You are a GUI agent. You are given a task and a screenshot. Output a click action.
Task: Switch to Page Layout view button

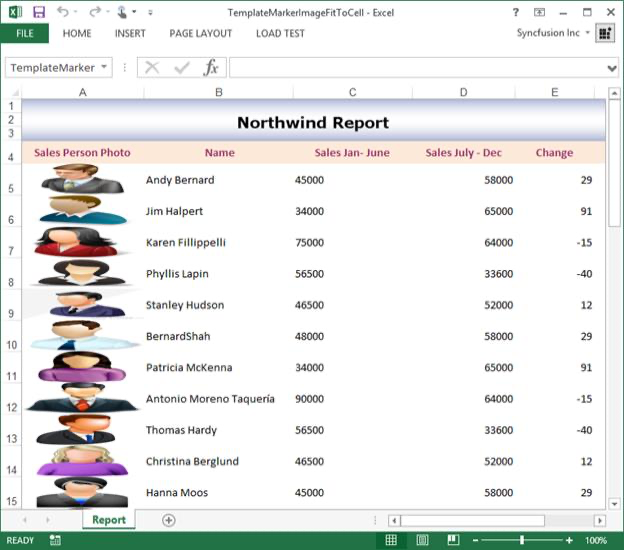pyautogui.click(x=422, y=540)
